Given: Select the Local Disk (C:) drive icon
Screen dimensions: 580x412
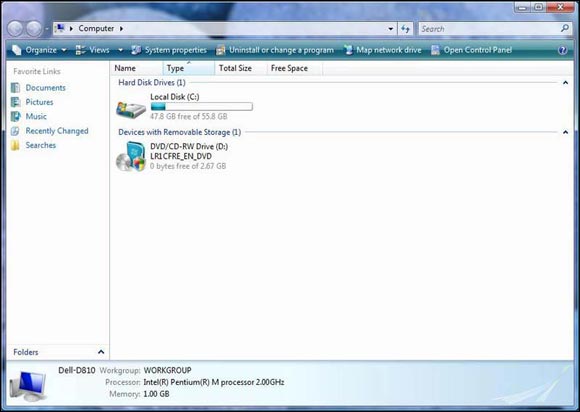Looking at the screenshot, I should coord(131,109).
